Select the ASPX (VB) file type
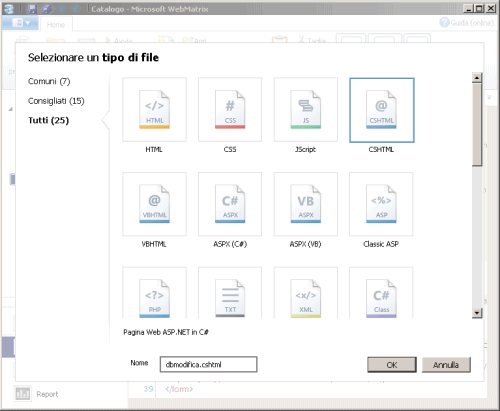This screenshot has height=411, width=500. coord(306,204)
